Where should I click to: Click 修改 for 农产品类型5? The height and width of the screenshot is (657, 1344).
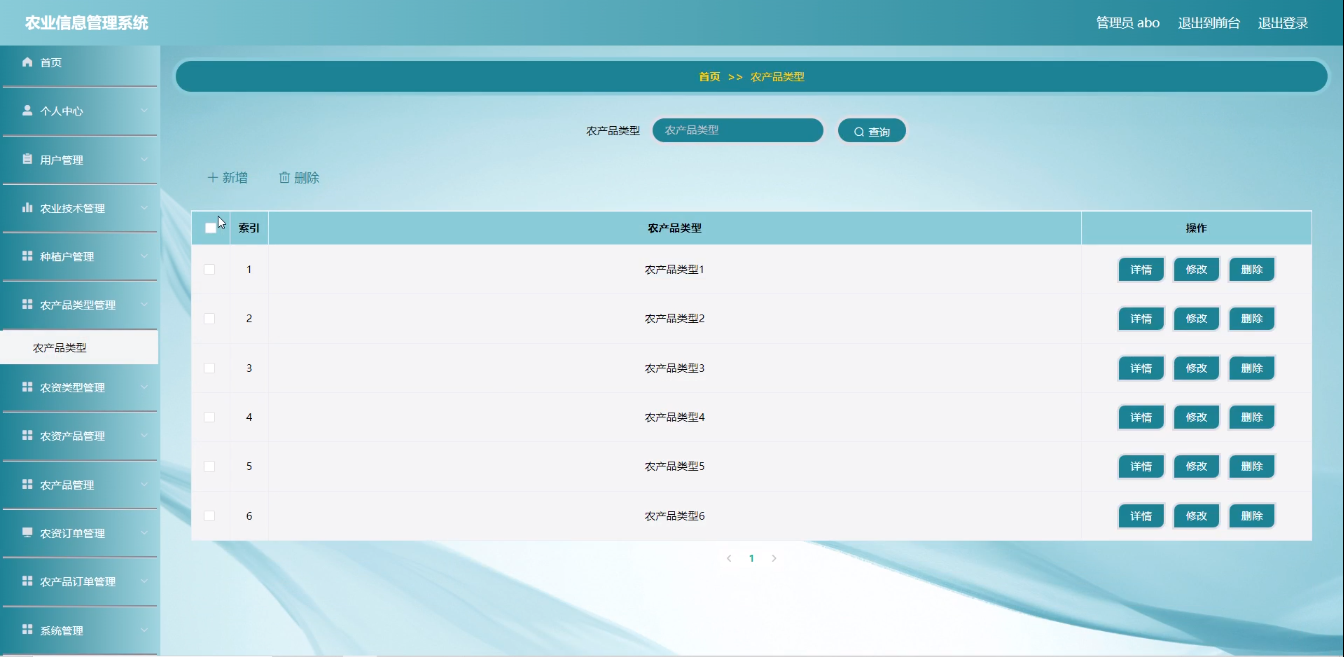[1196, 466]
